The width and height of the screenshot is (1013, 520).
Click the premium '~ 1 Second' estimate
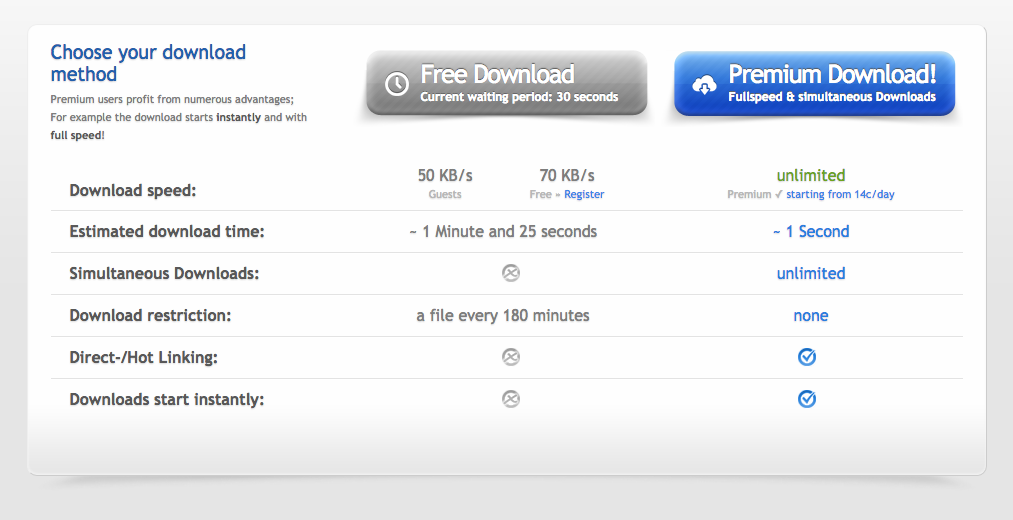pyautogui.click(x=811, y=231)
